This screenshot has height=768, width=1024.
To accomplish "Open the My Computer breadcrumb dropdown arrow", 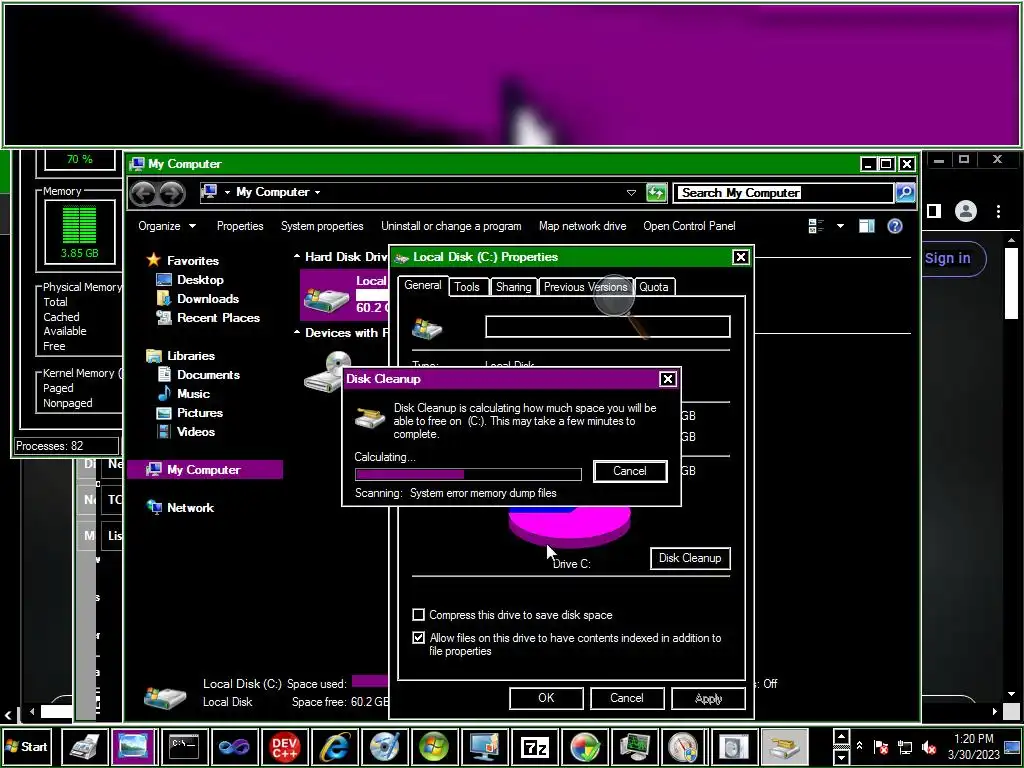I will click(317, 192).
